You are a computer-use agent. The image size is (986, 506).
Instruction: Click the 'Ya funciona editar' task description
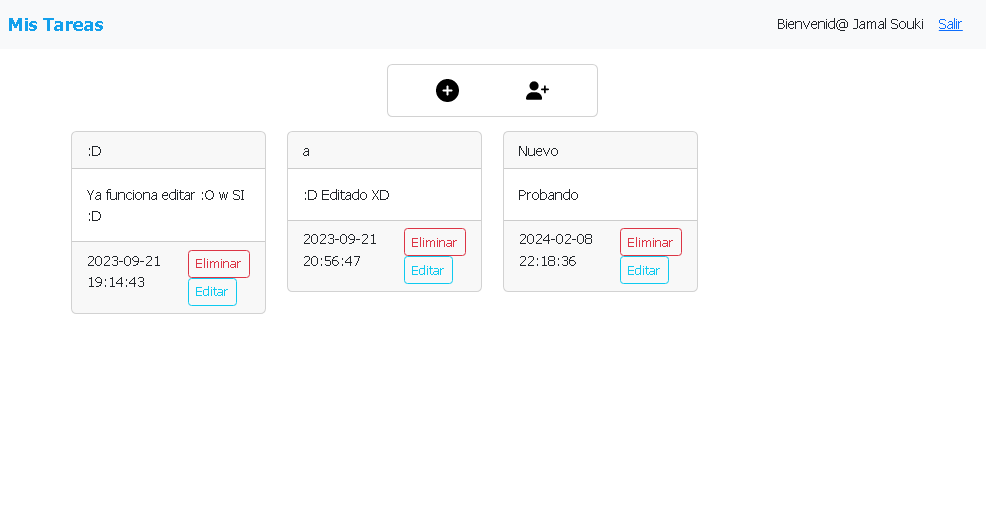click(x=166, y=206)
